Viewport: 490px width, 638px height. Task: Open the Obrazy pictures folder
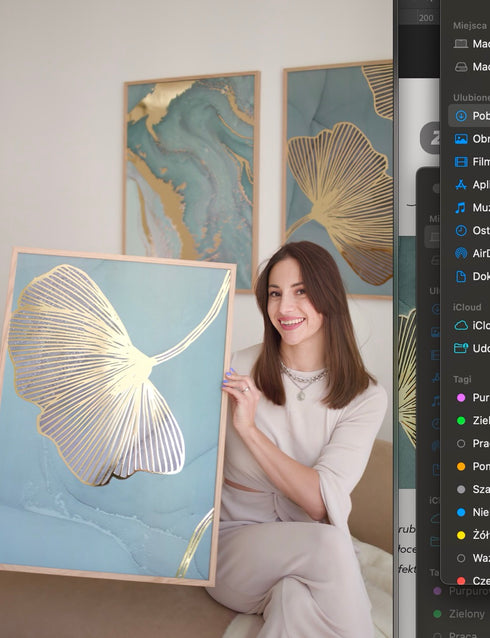tap(469, 139)
